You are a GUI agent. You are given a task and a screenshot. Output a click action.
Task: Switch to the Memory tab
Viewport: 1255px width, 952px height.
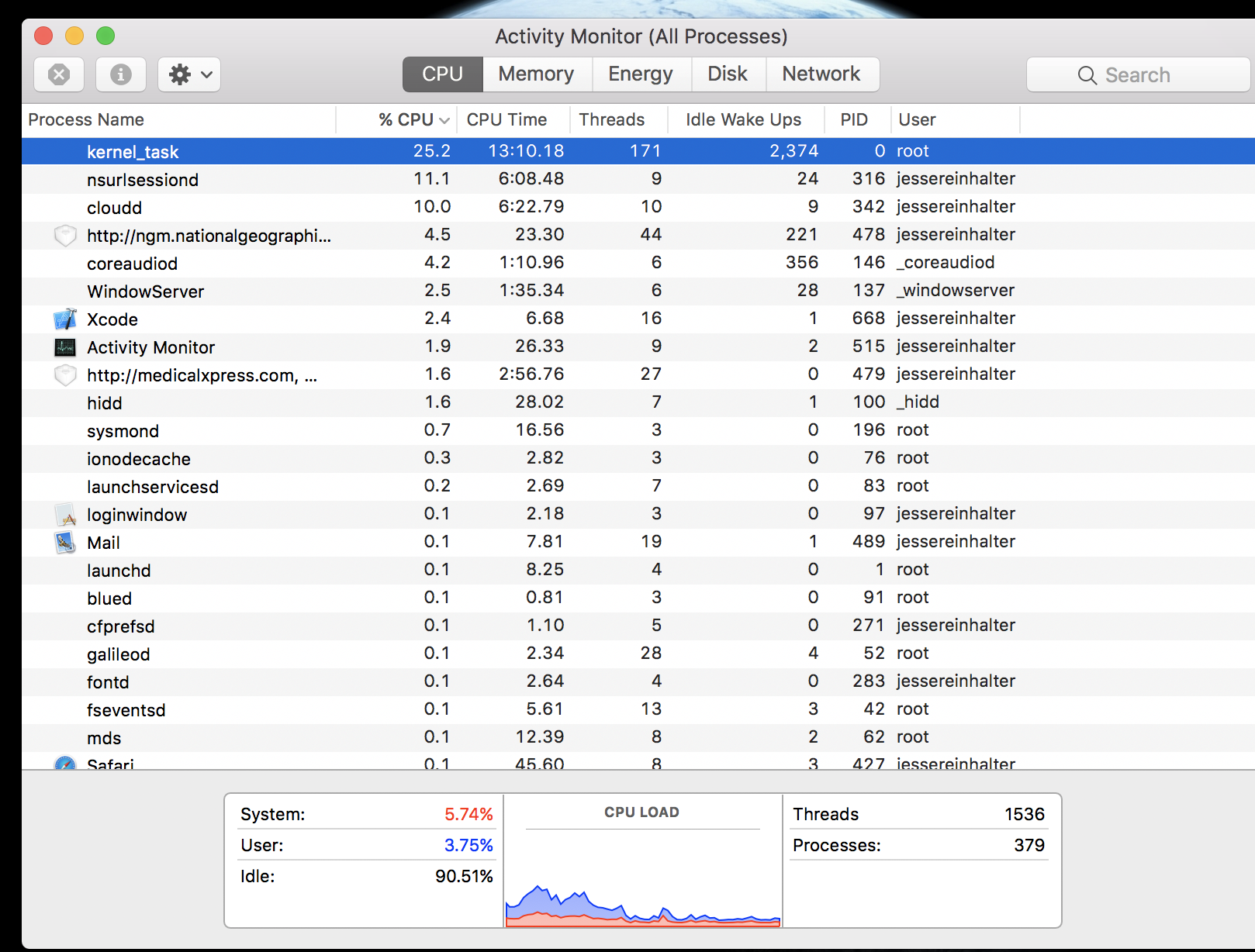tap(536, 74)
